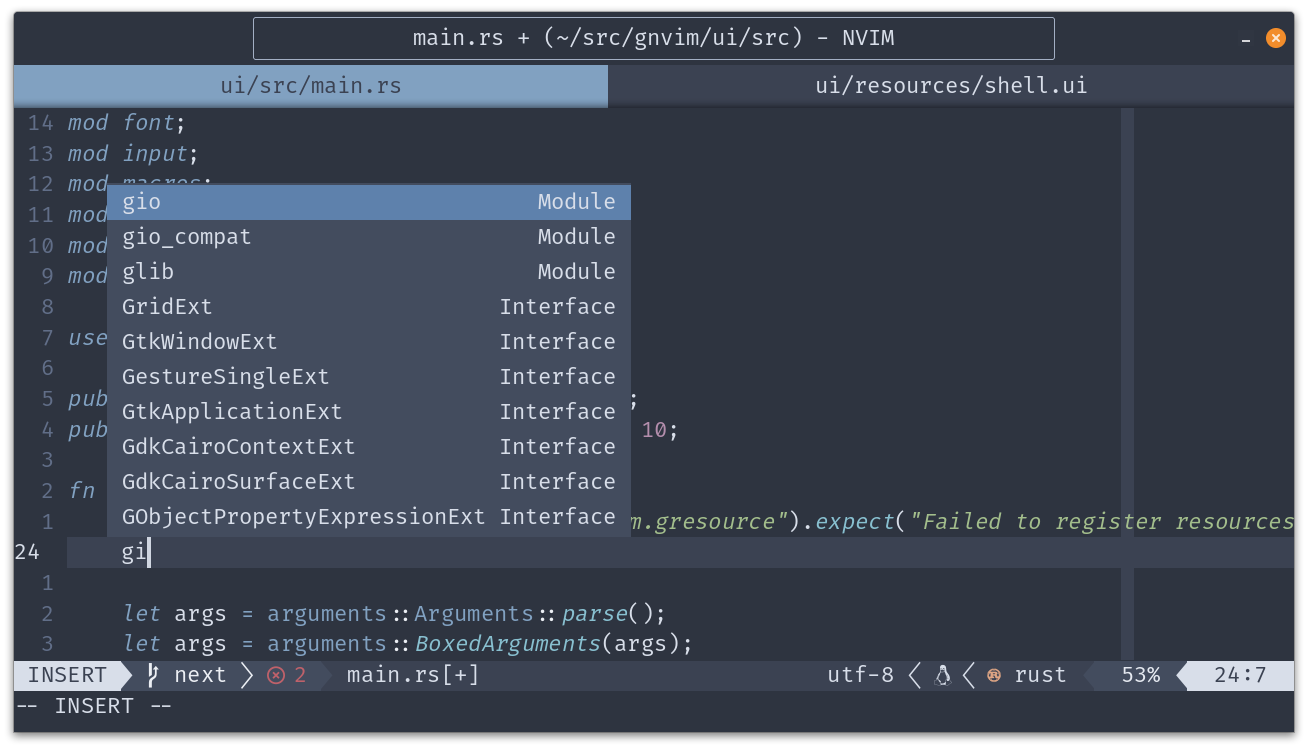1308x749 pixels.
Task: Select the gio module completion
Action: [x=368, y=202]
